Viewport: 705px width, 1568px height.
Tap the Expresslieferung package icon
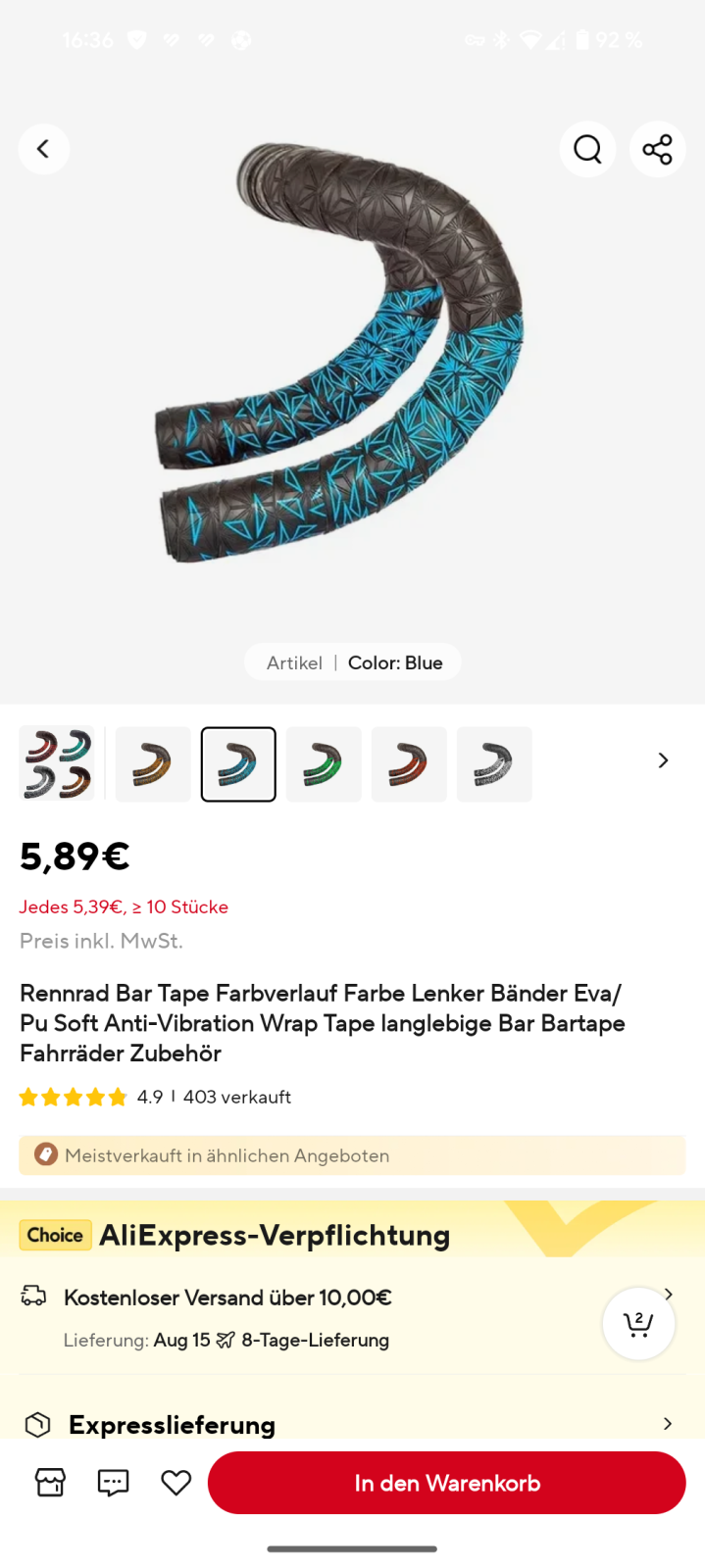(x=37, y=1424)
